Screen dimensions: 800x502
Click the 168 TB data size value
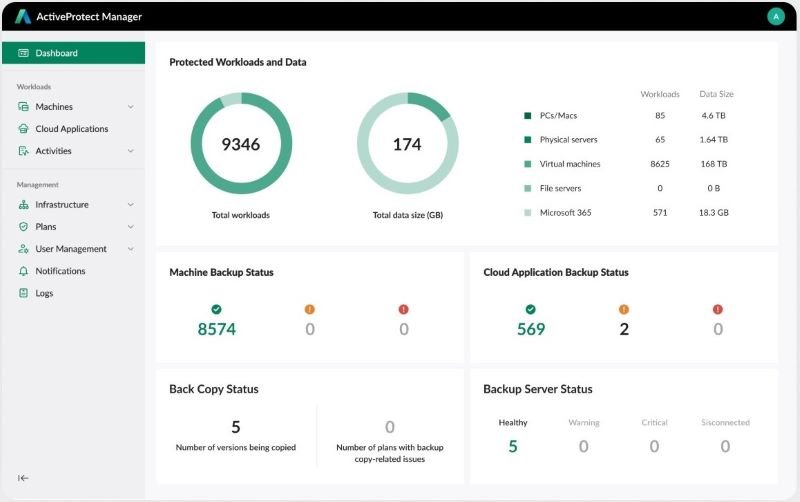click(x=714, y=164)
